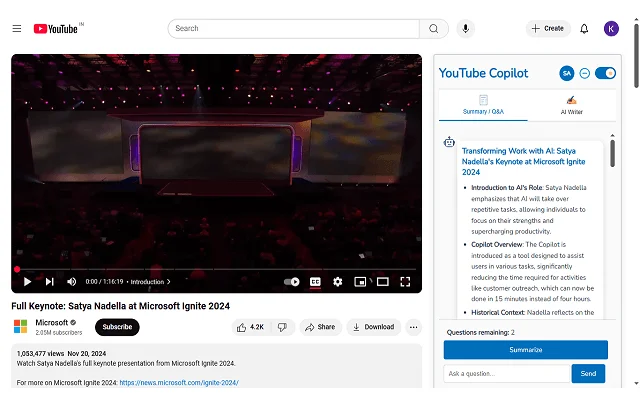The image size is (640, 415).
Task: Toggle closed captions on the video
Action: click(315, 282)
